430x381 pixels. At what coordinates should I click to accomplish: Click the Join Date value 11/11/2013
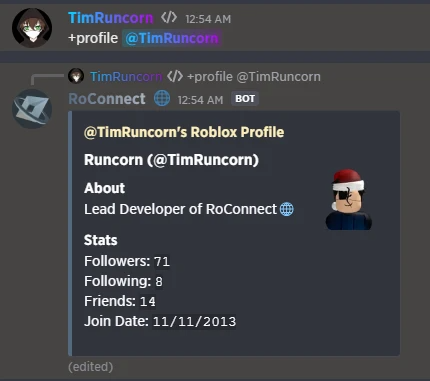(x=194, y=322)
